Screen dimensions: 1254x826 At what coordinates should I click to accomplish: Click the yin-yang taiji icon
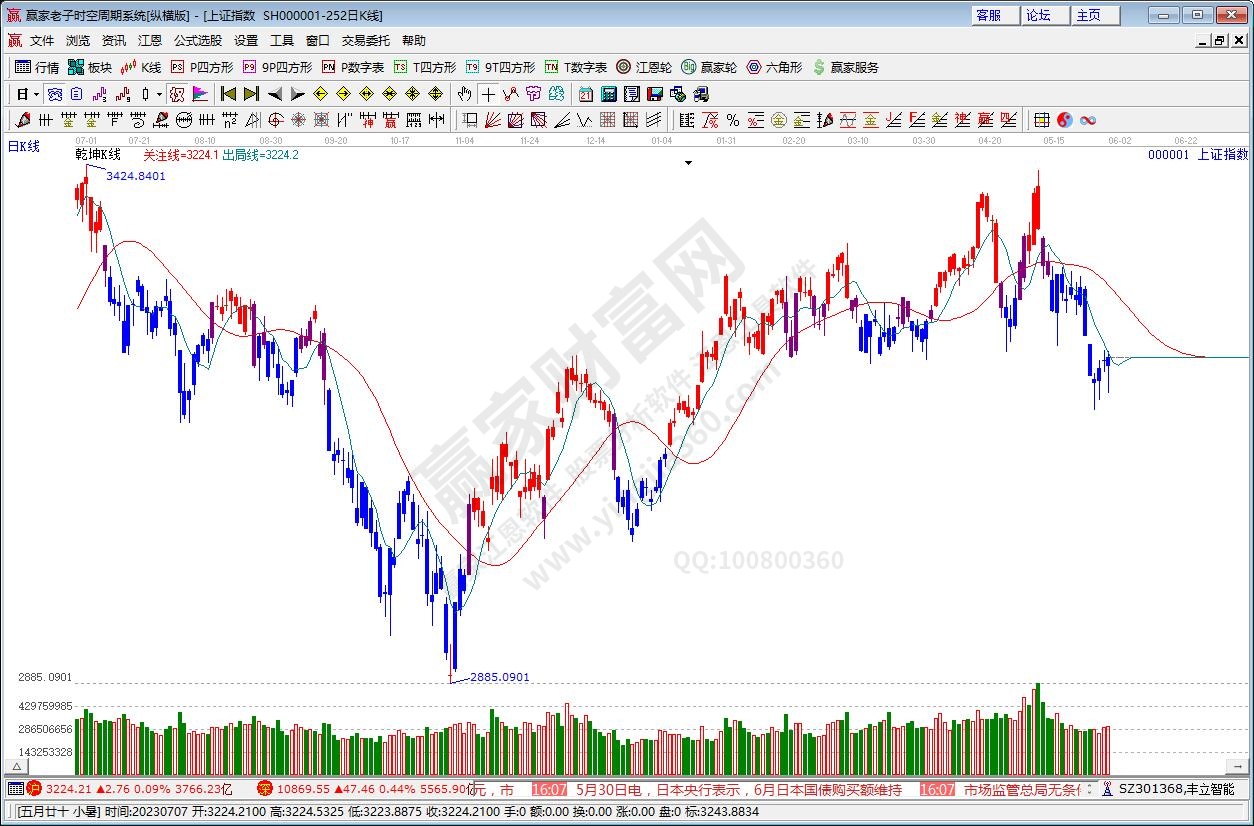tap(1065, 120)
